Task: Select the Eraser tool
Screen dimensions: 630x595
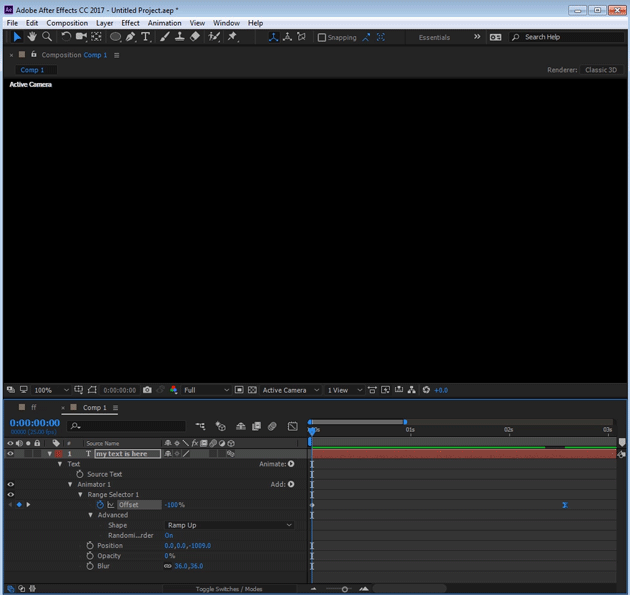Action: pyautogui.click(x=195, y=37)
